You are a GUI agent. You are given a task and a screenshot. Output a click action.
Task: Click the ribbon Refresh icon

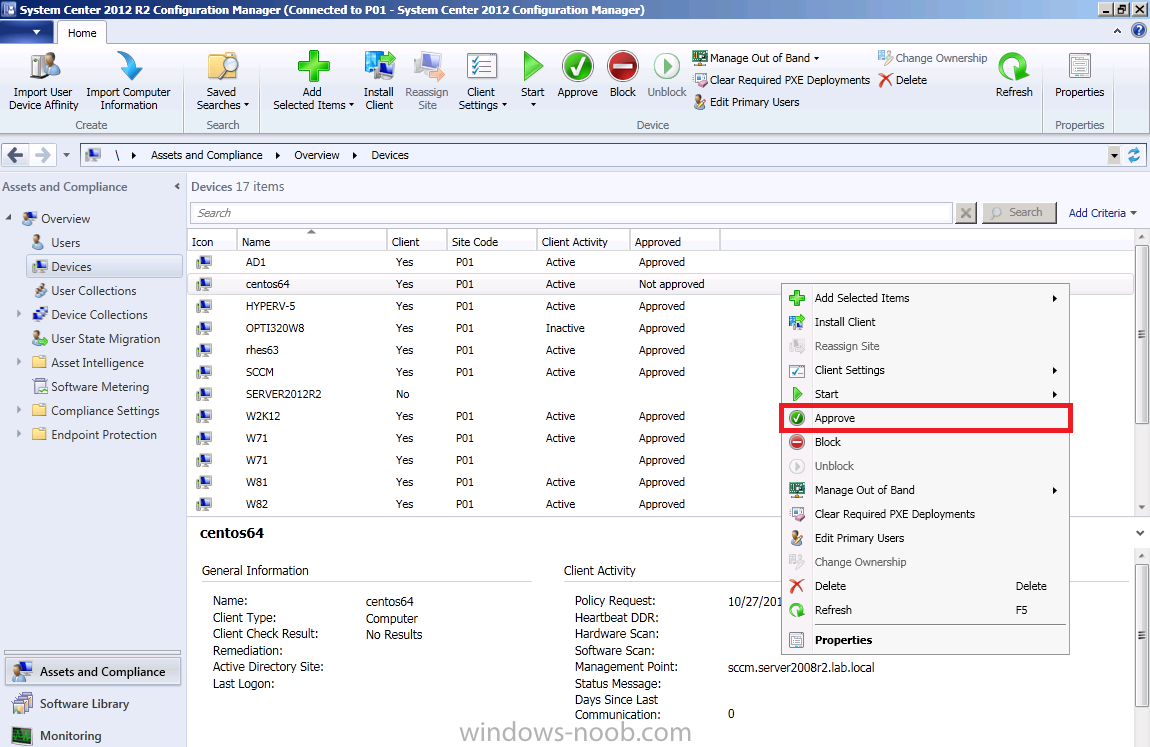[x=1014, y=67]
